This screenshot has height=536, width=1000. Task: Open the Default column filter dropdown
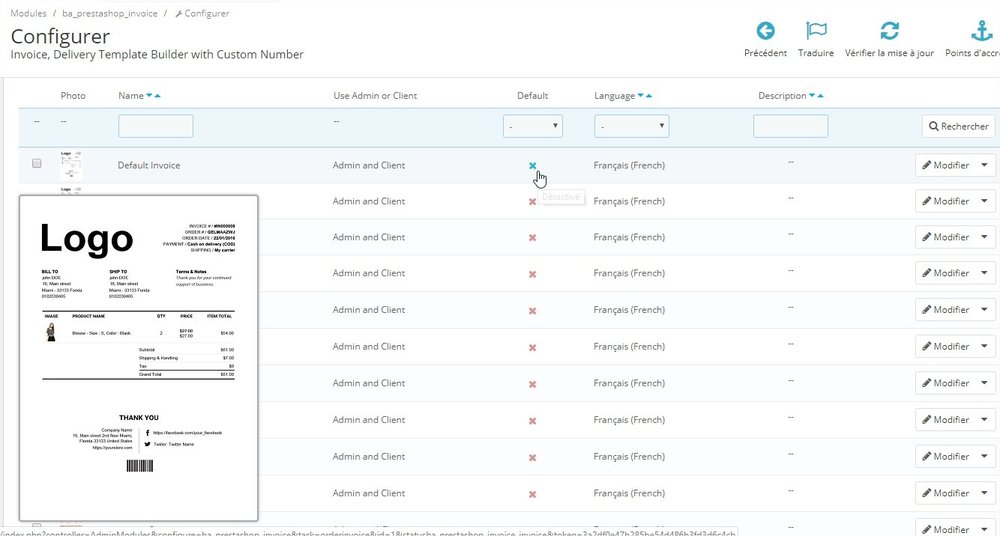533,126
